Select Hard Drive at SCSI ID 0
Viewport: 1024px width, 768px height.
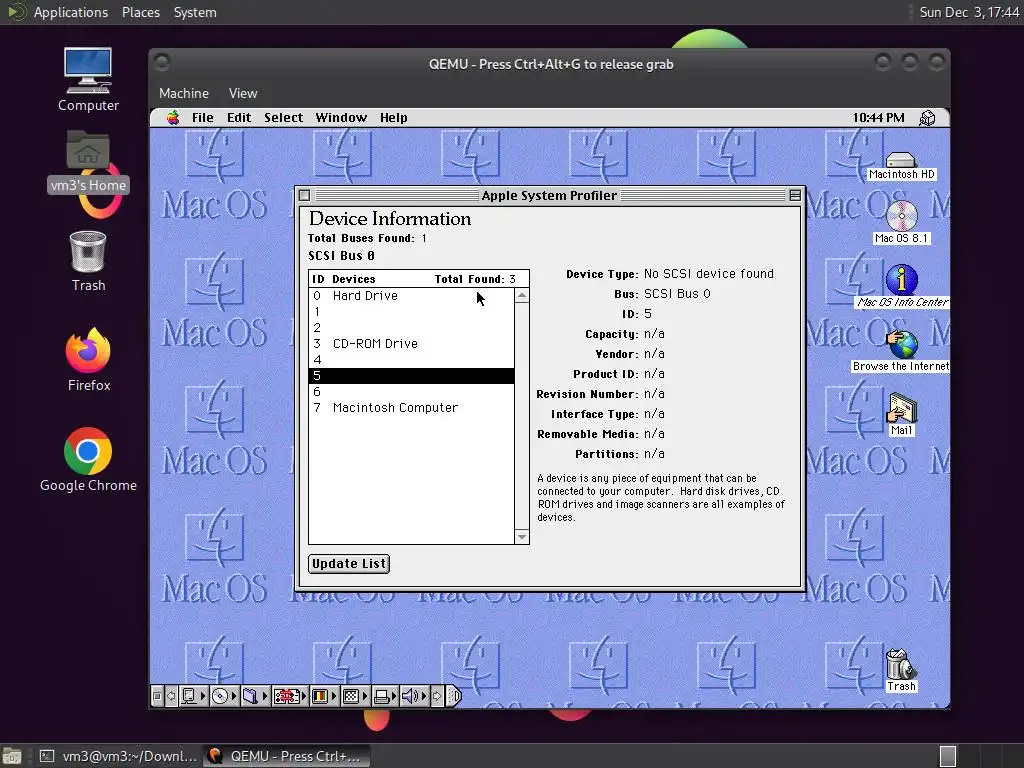click(x=411, y=296)
